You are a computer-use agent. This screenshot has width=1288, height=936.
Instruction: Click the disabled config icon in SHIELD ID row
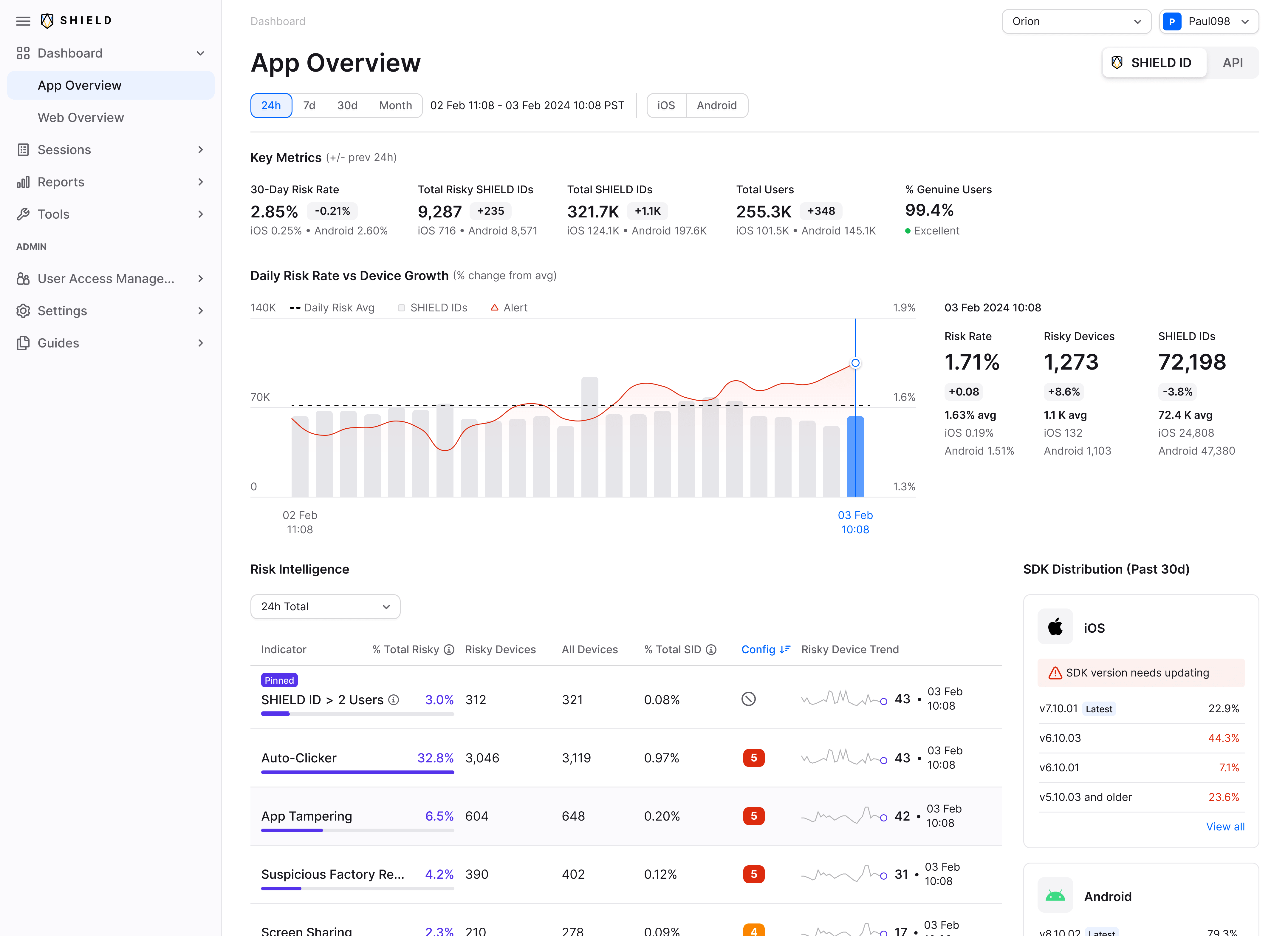(748, 699)
